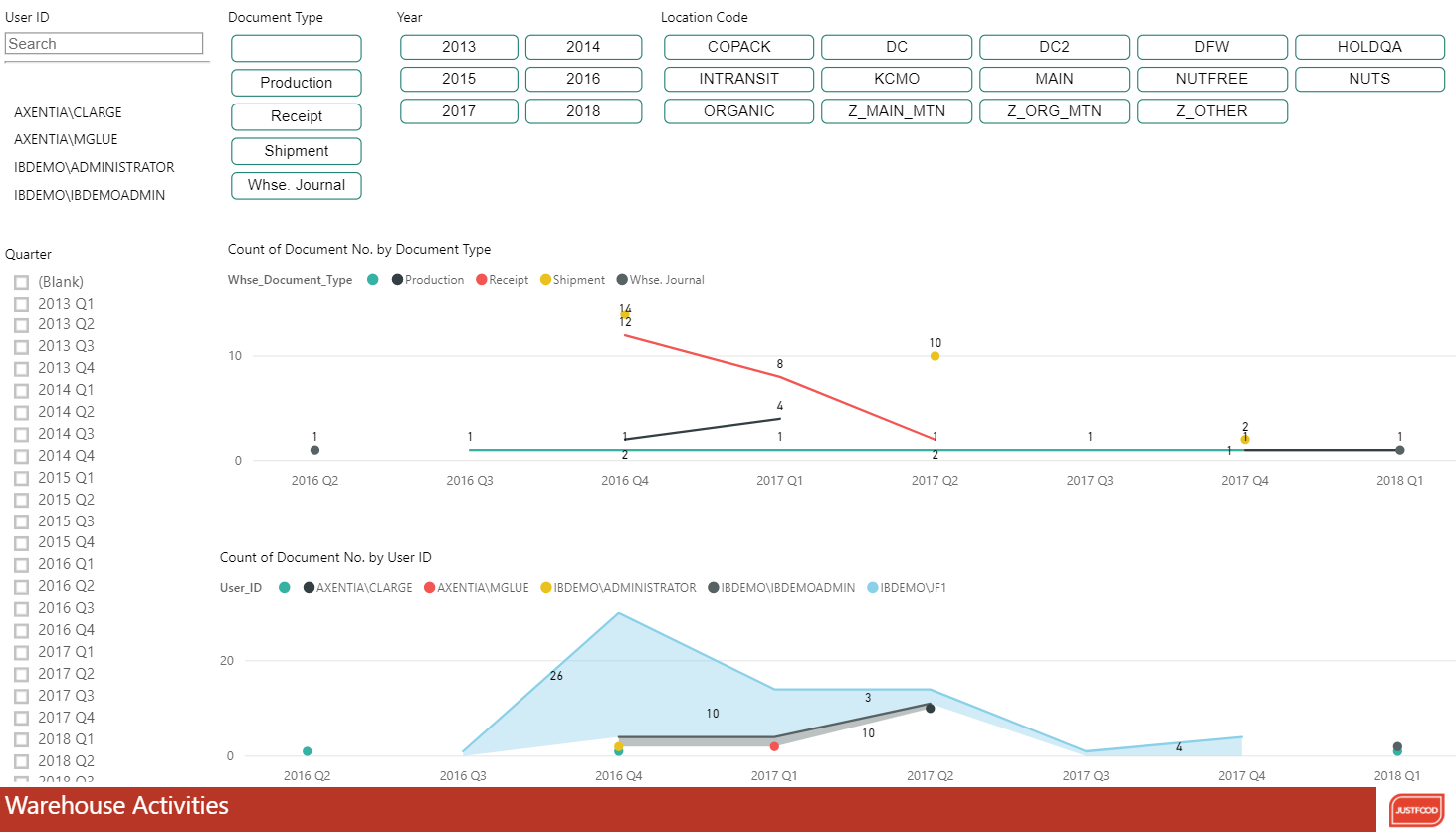Choose year 2017 in the Year slicer
Image resolution: width=1456 pixels, height=832 pixels.
tap(459, 111)
